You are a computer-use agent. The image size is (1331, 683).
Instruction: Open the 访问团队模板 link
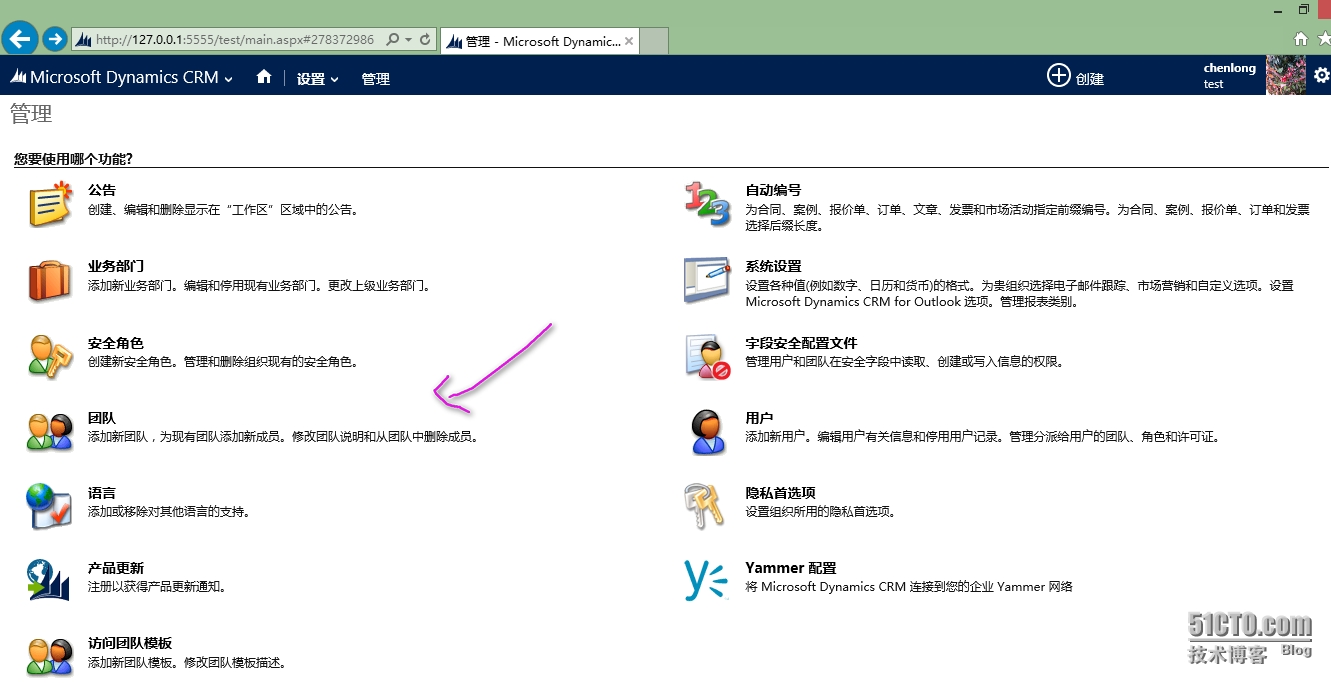pos(130,643)
